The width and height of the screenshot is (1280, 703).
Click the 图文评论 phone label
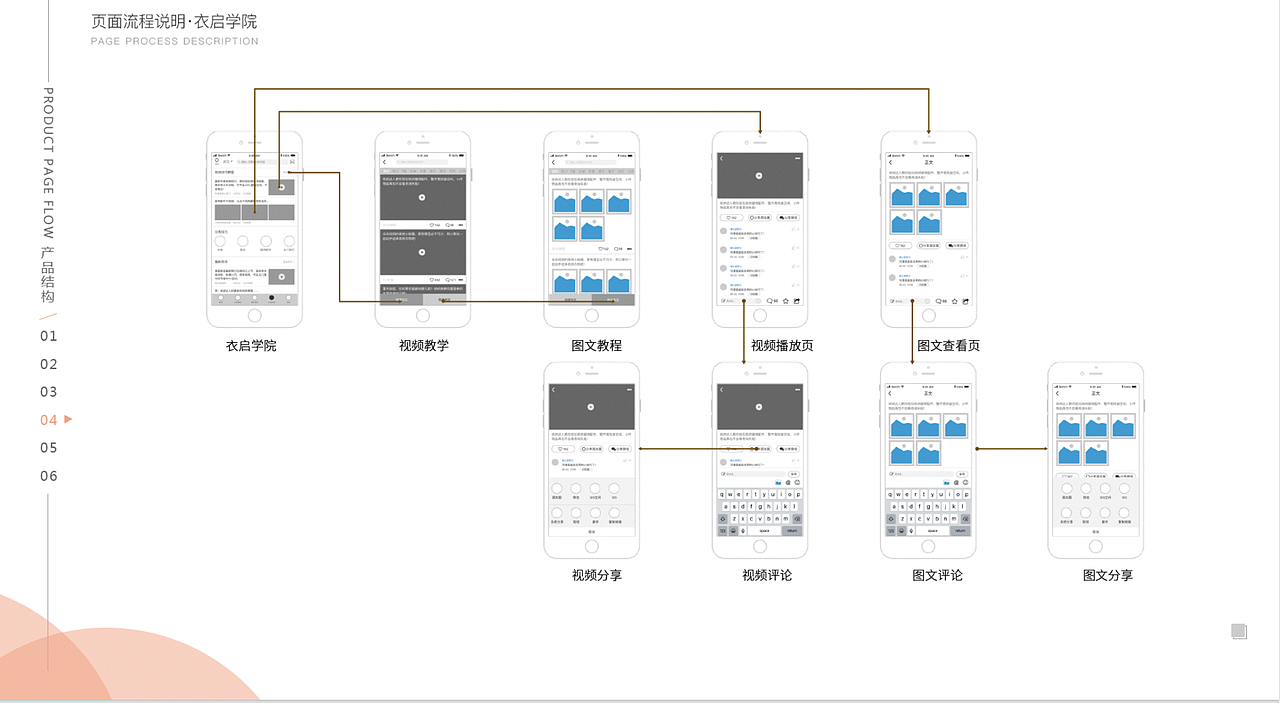tap(938, 576)
